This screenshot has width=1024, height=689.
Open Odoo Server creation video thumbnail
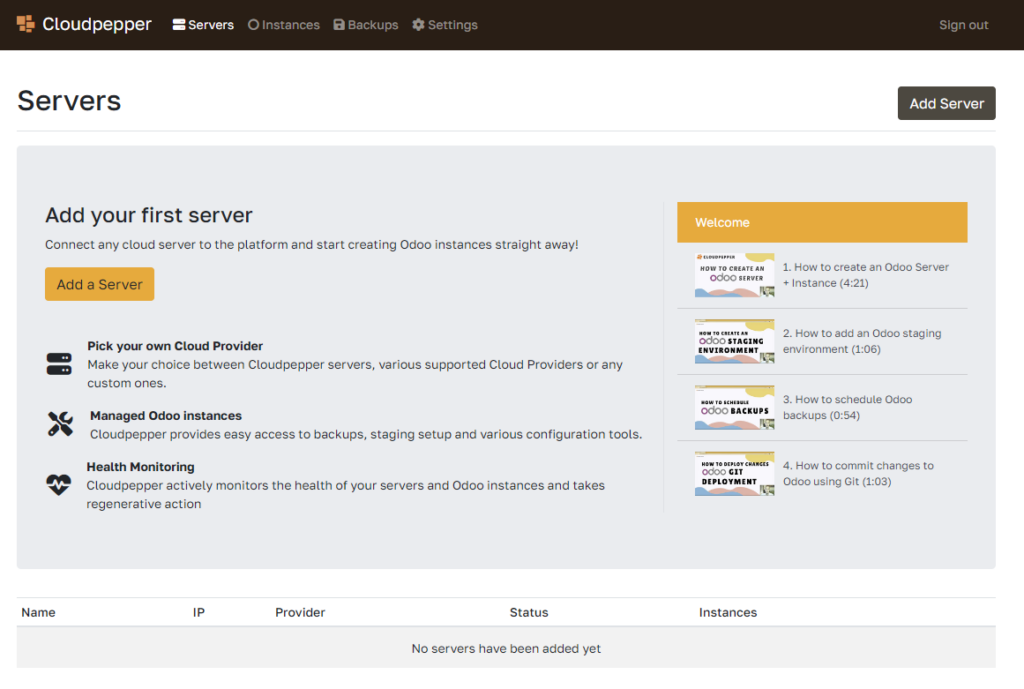(735, 275)
